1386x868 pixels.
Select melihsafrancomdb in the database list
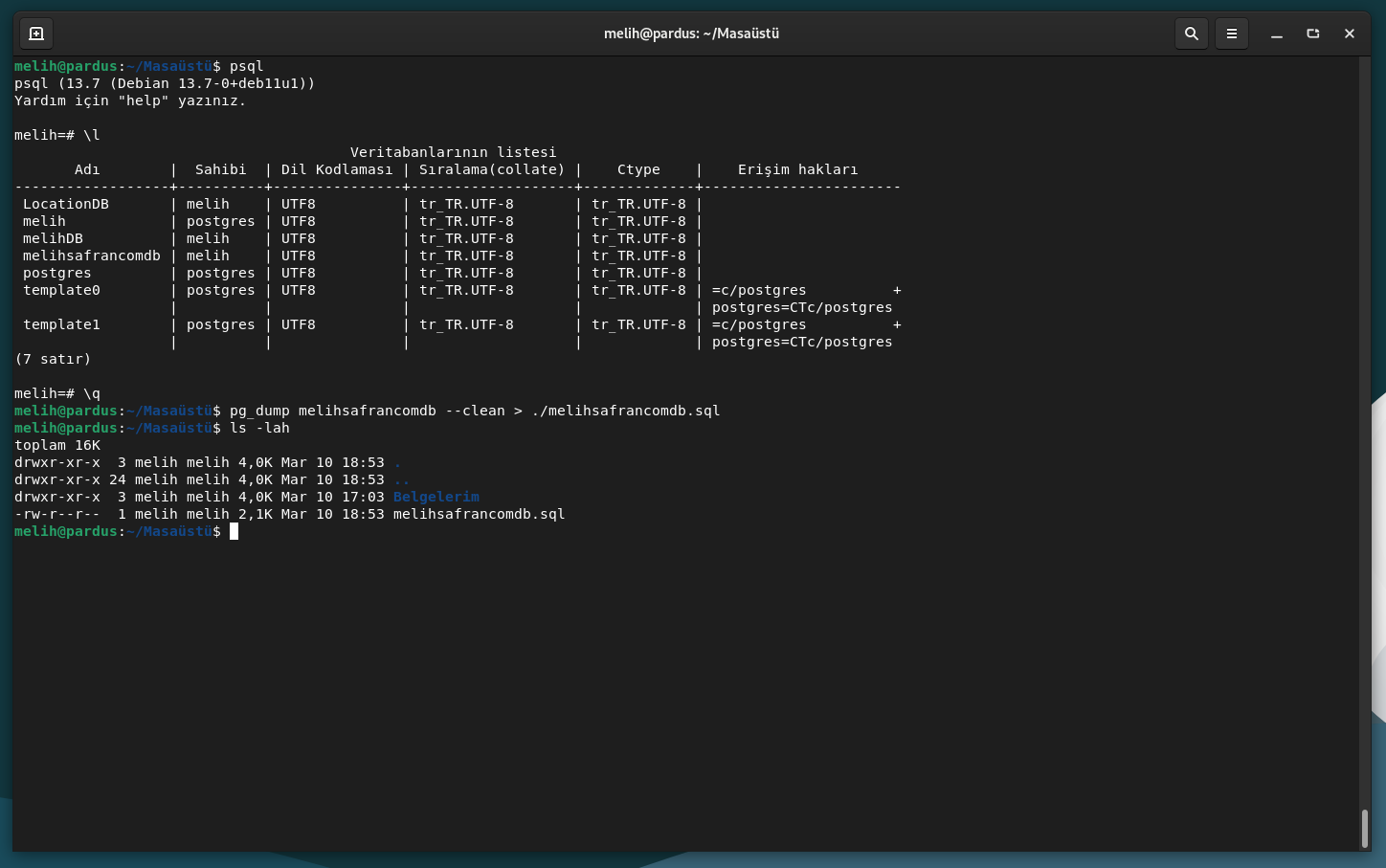(x=92, y=256)
